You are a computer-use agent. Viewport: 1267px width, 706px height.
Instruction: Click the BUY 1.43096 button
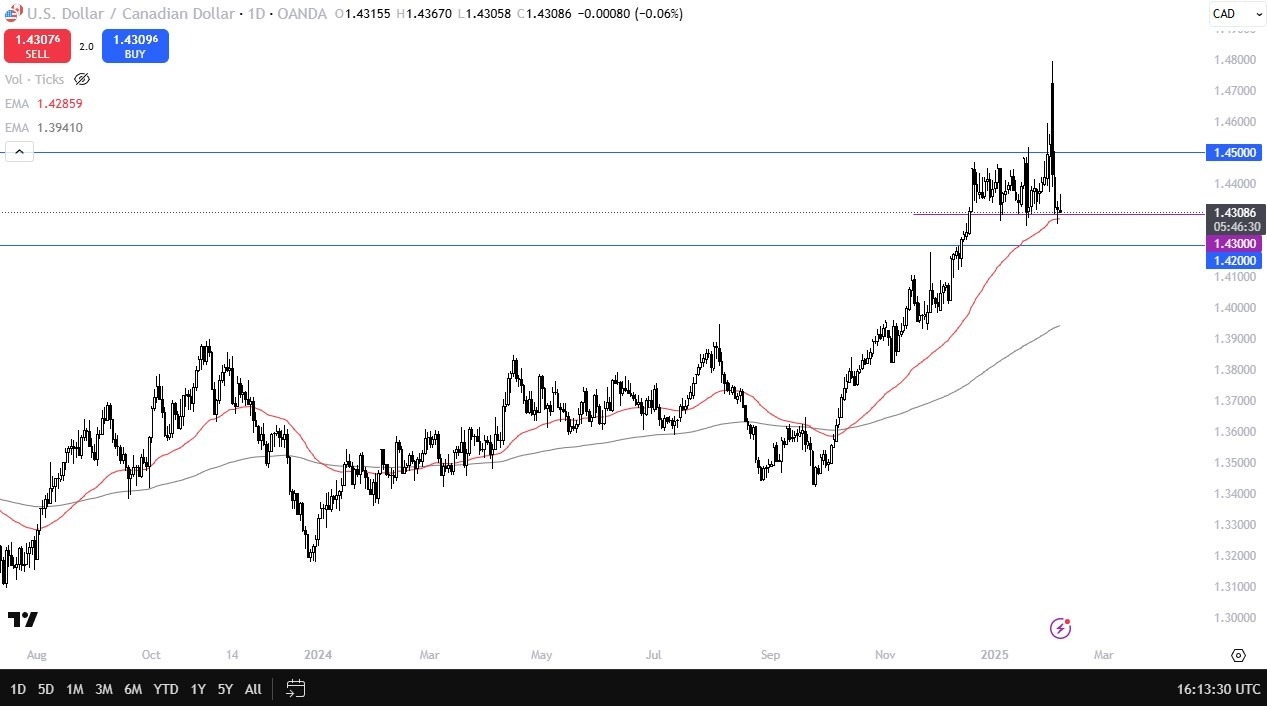[x=135, y=46]
